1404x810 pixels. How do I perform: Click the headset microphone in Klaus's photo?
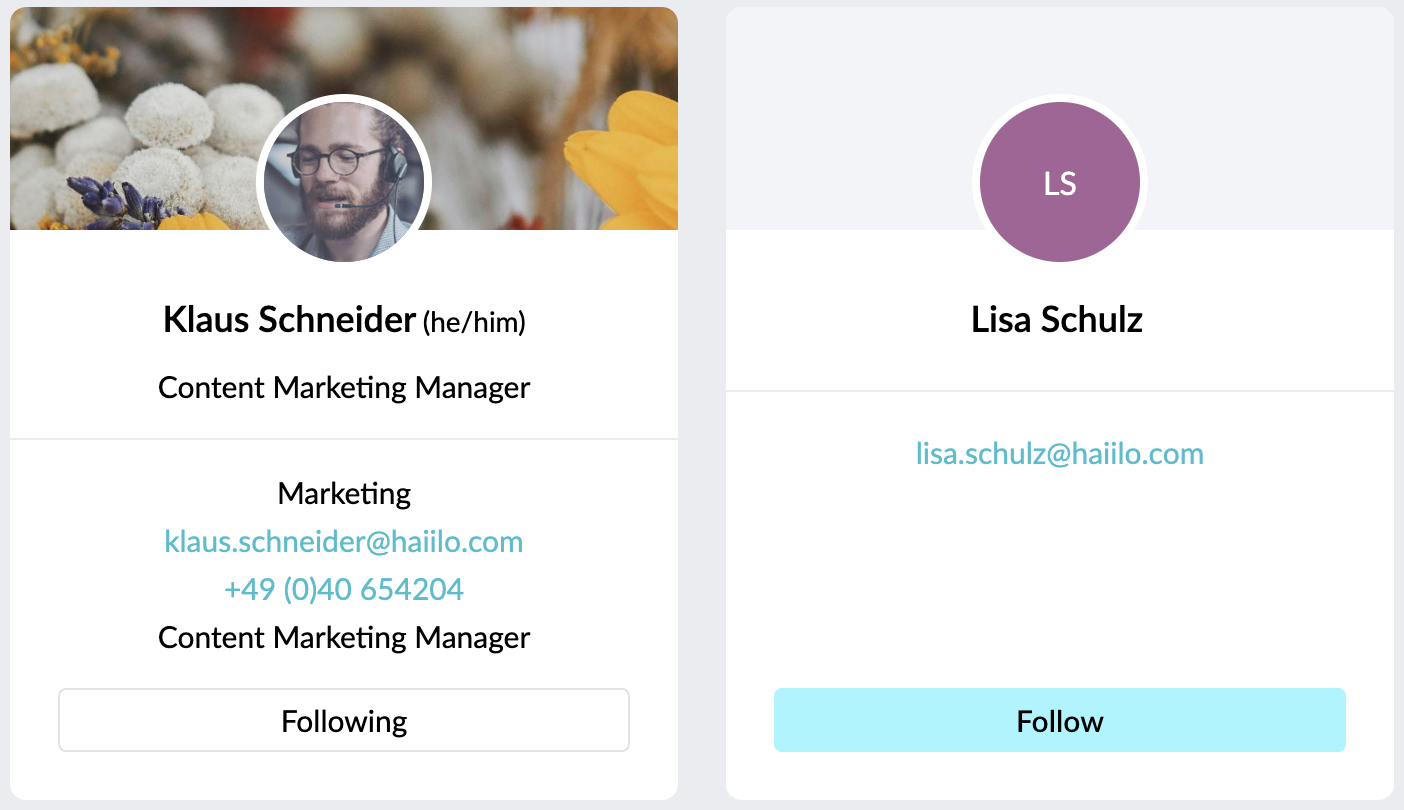345,205
